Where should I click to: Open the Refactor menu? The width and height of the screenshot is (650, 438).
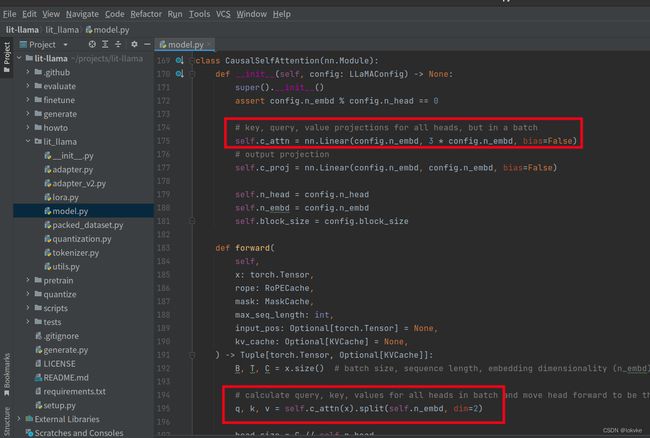[x=146, y=14]
